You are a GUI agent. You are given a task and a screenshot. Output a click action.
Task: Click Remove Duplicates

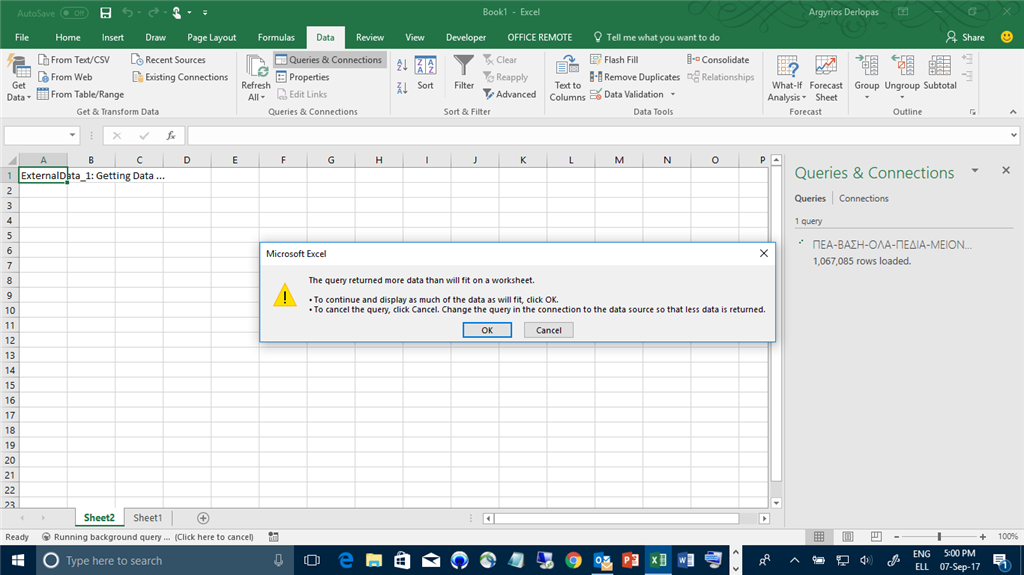click(635, 77)
